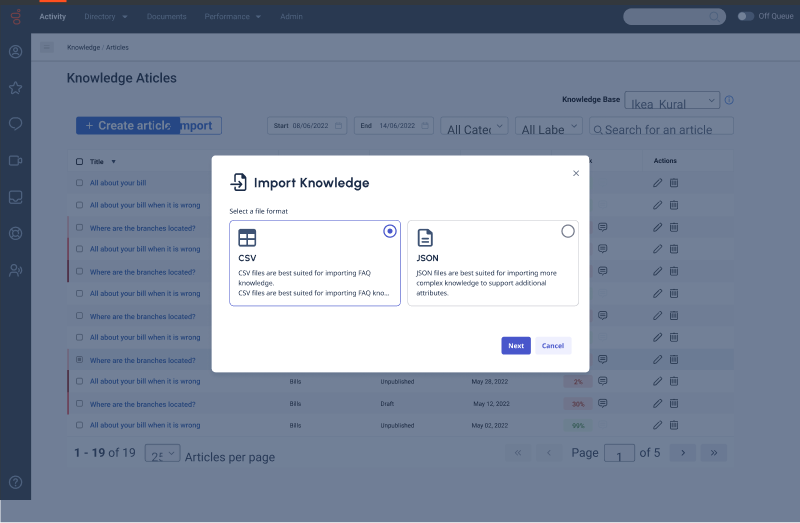Click Cancel in Import Knowledge dialog
Viewport: 800px width, 523px height.
coord(553,345)
